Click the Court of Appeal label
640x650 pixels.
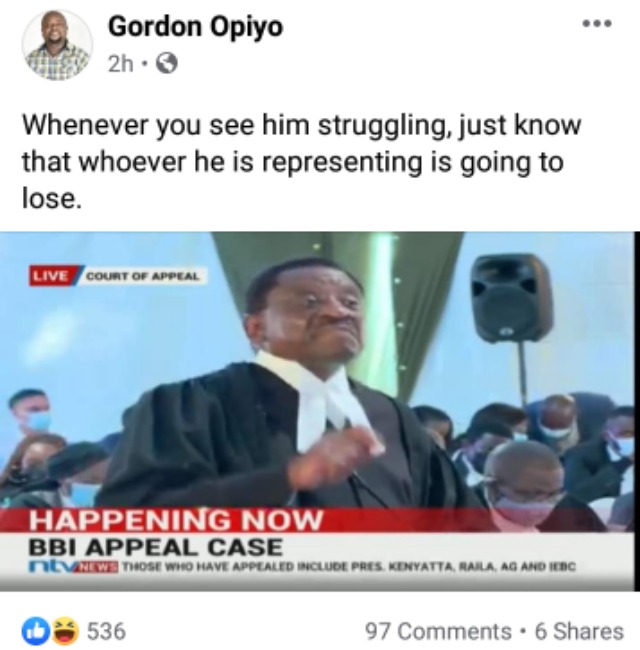(142, 276)
